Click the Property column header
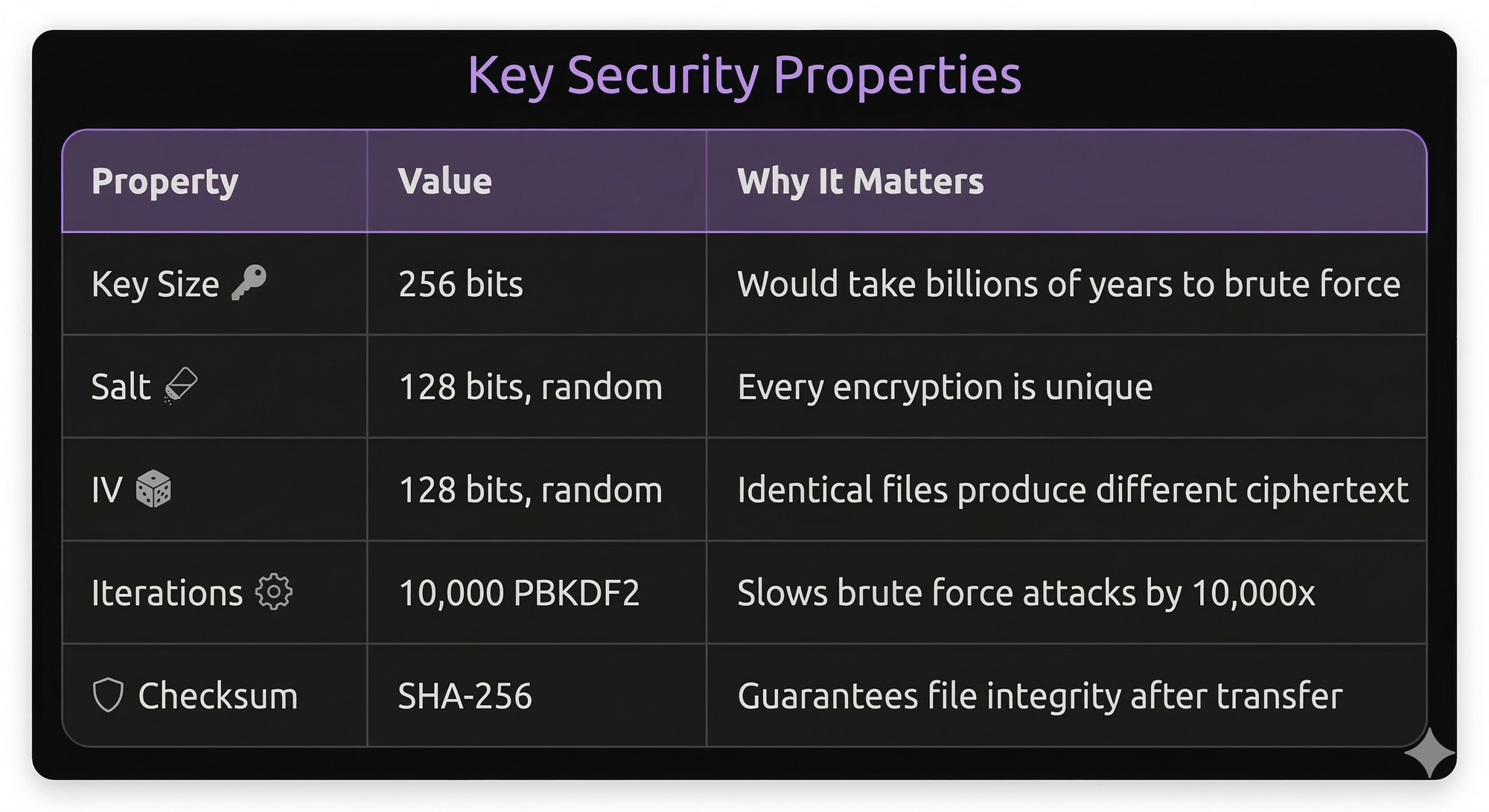This screenshot has width=1489, height=812. 165,181
